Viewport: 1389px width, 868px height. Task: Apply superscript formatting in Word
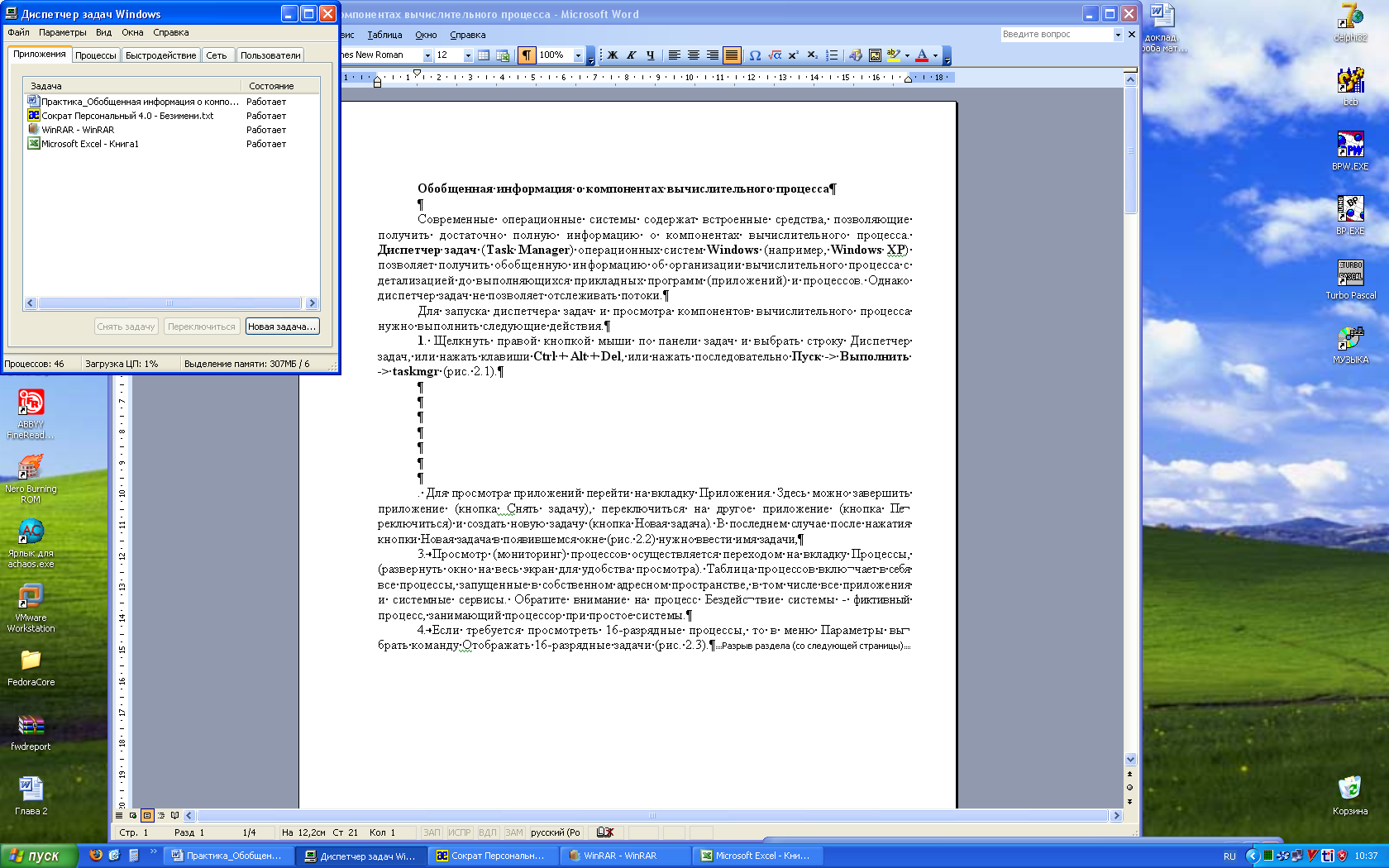pyautogui.click(x=794, y=55)
